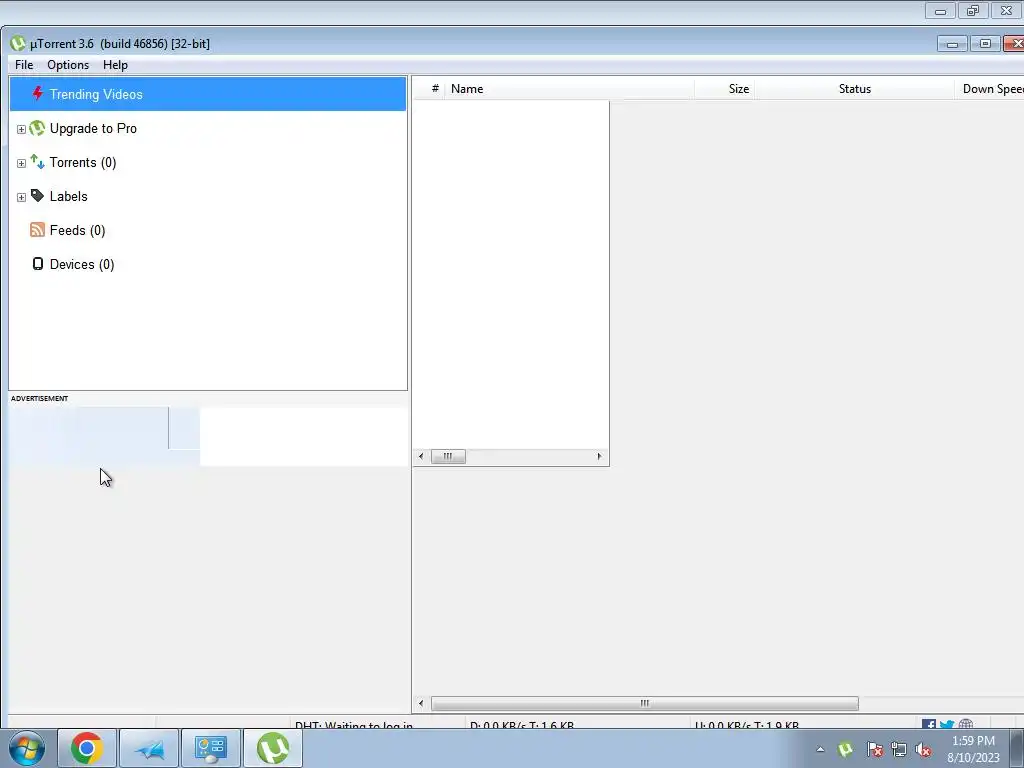This screenshot has height=768, width=1024.
Task: Click small list horizontal scrollbar thumb
Action: coord(448,456)
